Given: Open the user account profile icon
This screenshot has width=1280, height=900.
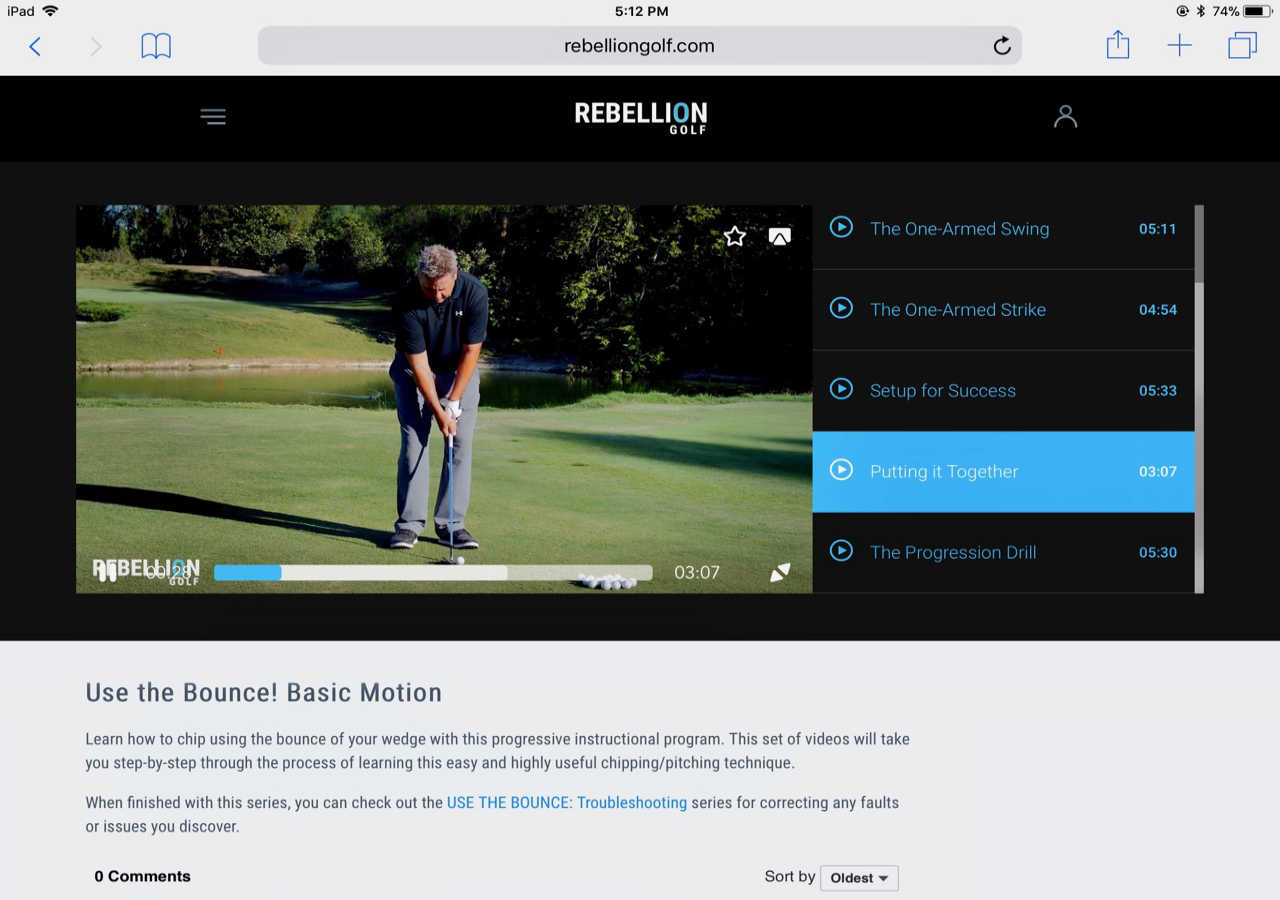Looking at the screenshot, I should [x=1065, y=117].
